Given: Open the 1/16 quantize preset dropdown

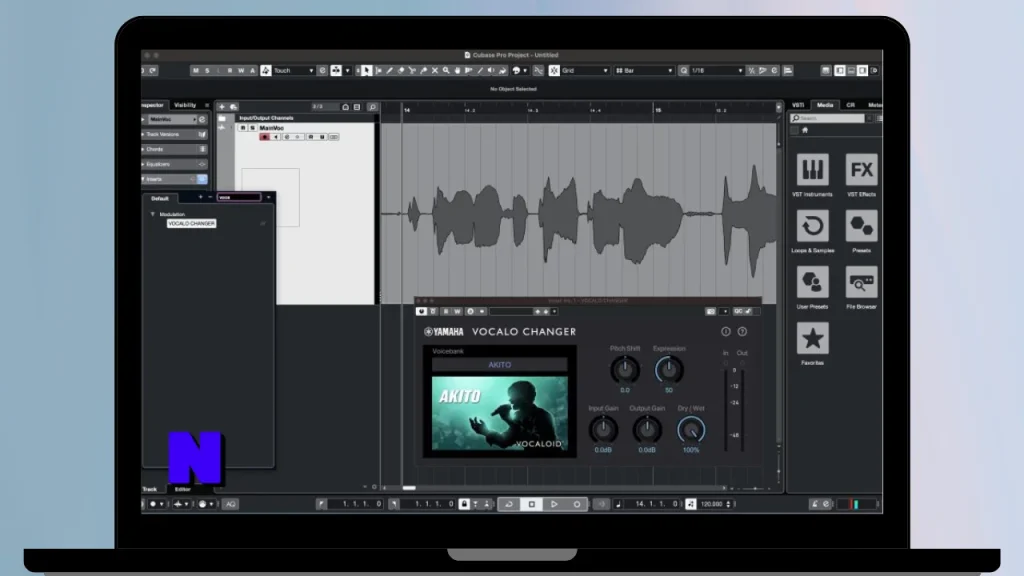Looking at the screenshot, I should point(716,71).
